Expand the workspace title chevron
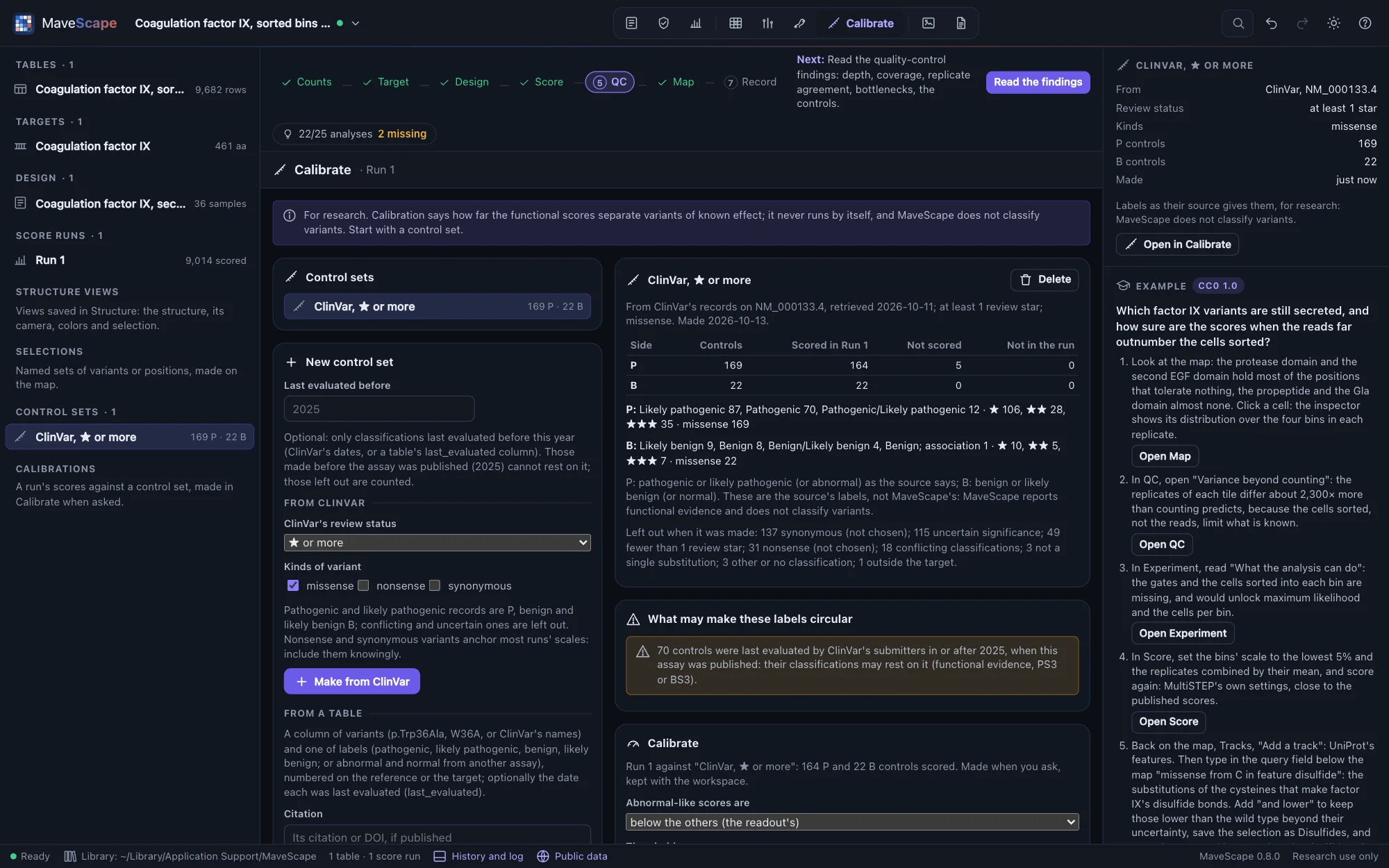The width and height of the screenshot is (1389, 868). click(356, 23)
